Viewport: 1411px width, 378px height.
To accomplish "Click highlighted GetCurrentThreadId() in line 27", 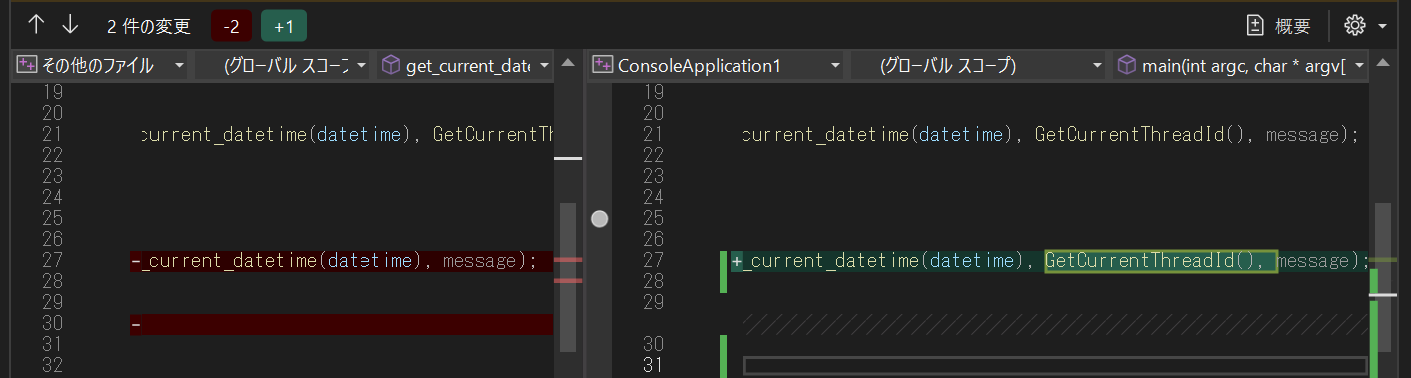I will [x=1161, y=261].
